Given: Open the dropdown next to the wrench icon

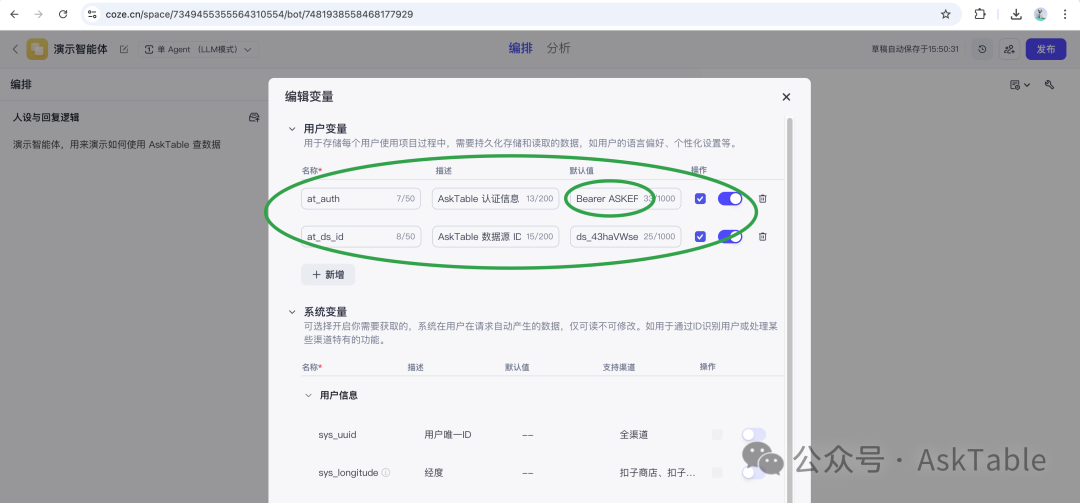Looking at the screenshot, I should pos(1020,85).
